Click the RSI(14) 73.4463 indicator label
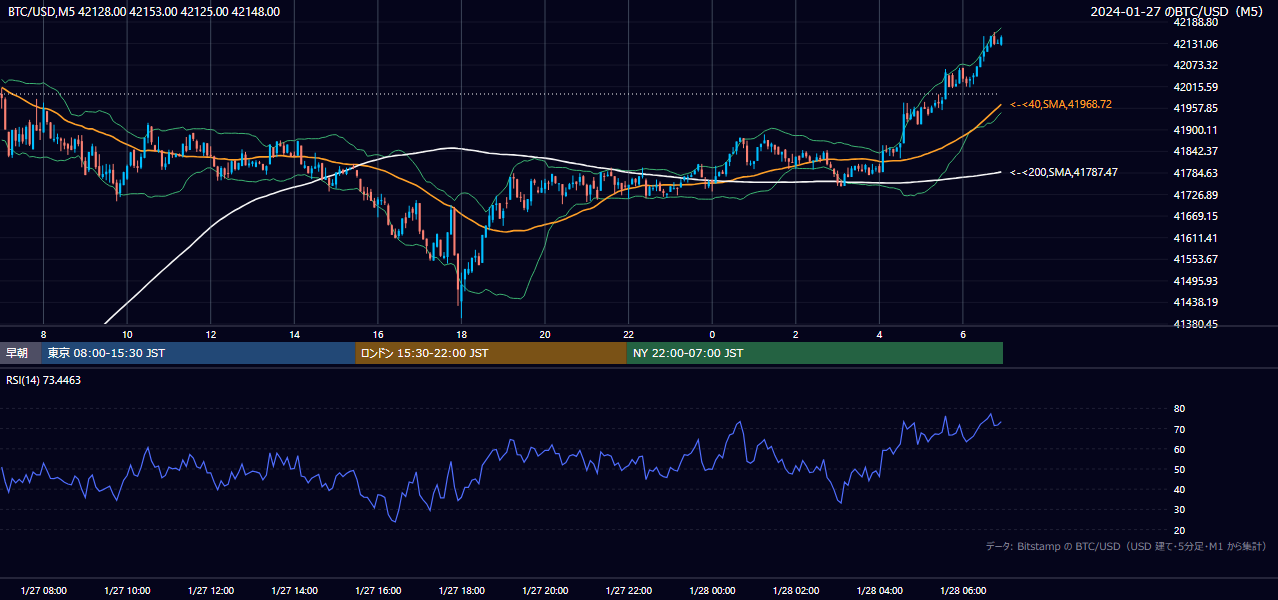Viewport: 1278px width, 600px height. (x=44, y=380)
